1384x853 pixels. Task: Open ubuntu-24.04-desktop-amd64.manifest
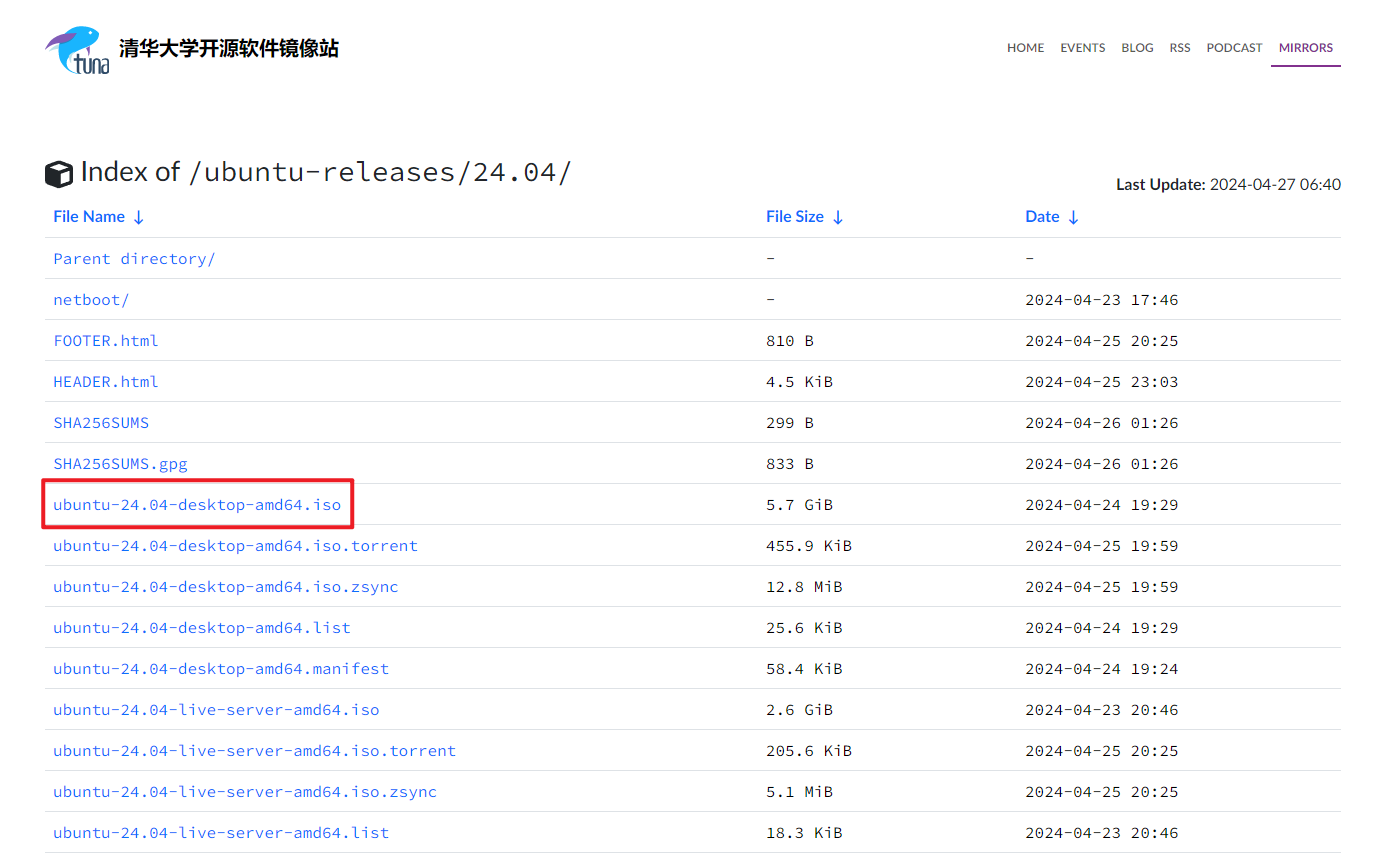coord(221,669)
